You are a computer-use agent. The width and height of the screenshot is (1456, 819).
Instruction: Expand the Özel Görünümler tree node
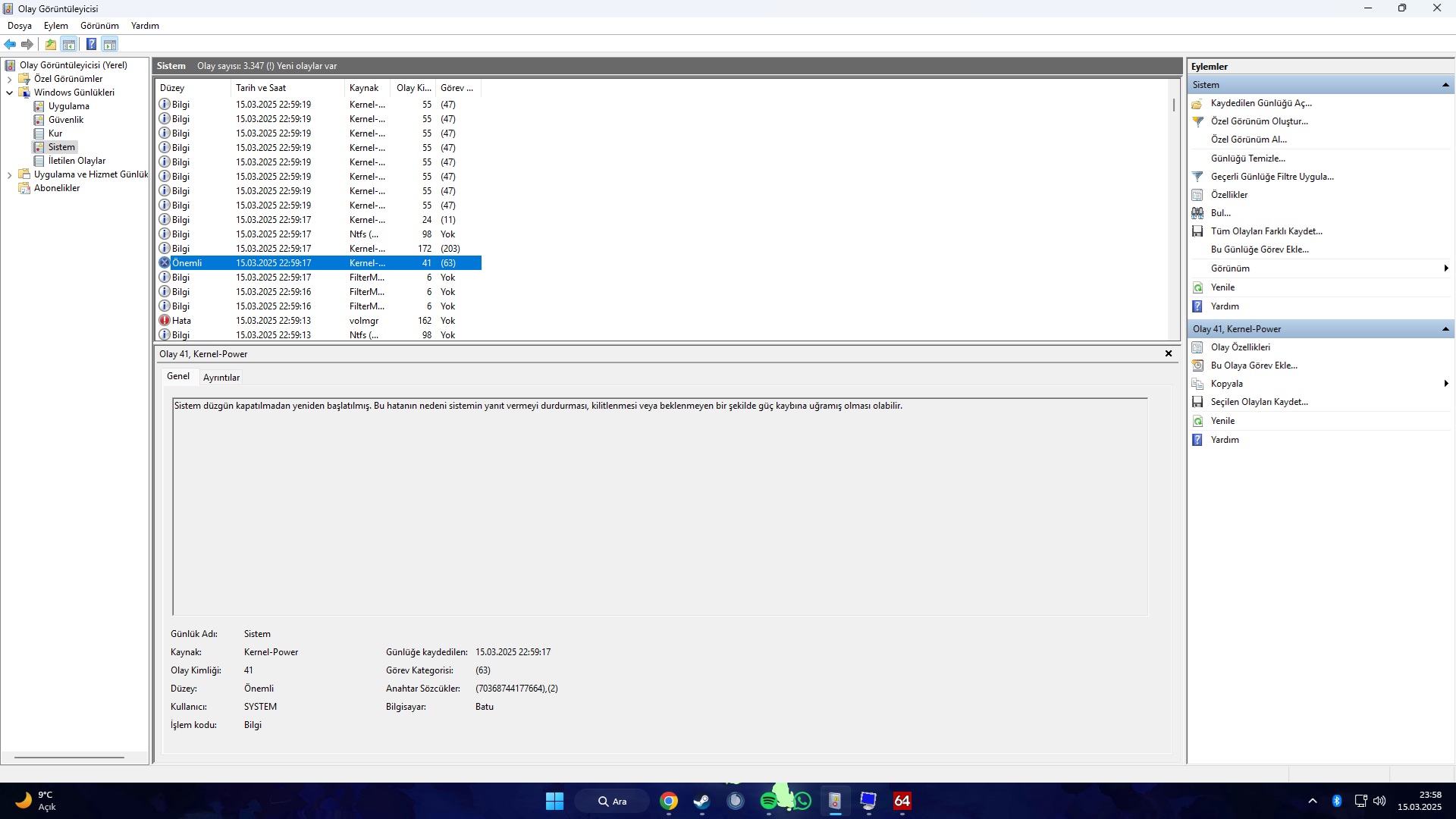(x=9, y=79)
